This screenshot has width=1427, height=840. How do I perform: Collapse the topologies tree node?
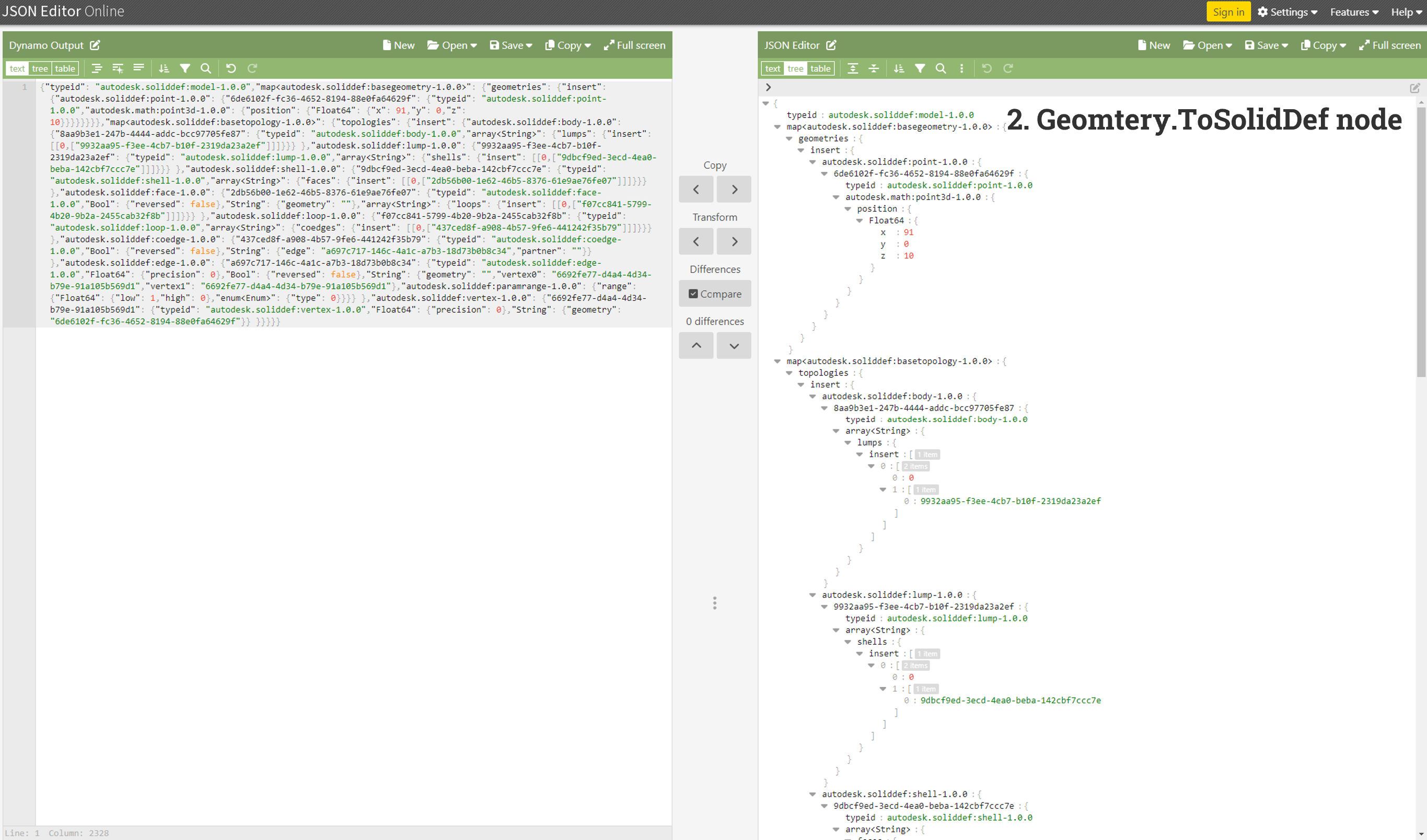[x=789, y=373]
